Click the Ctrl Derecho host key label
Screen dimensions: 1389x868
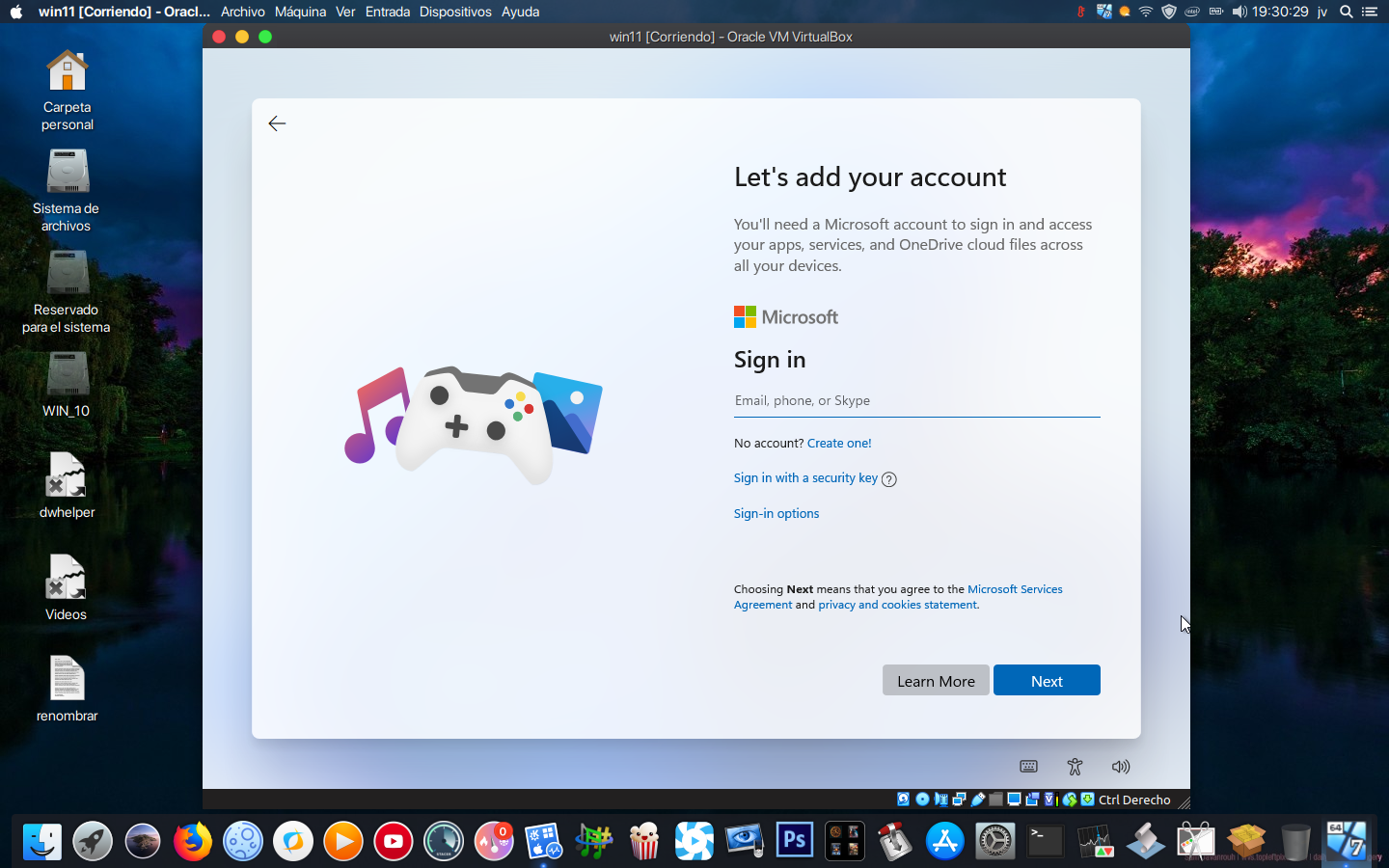click(x=1134, y=800)
